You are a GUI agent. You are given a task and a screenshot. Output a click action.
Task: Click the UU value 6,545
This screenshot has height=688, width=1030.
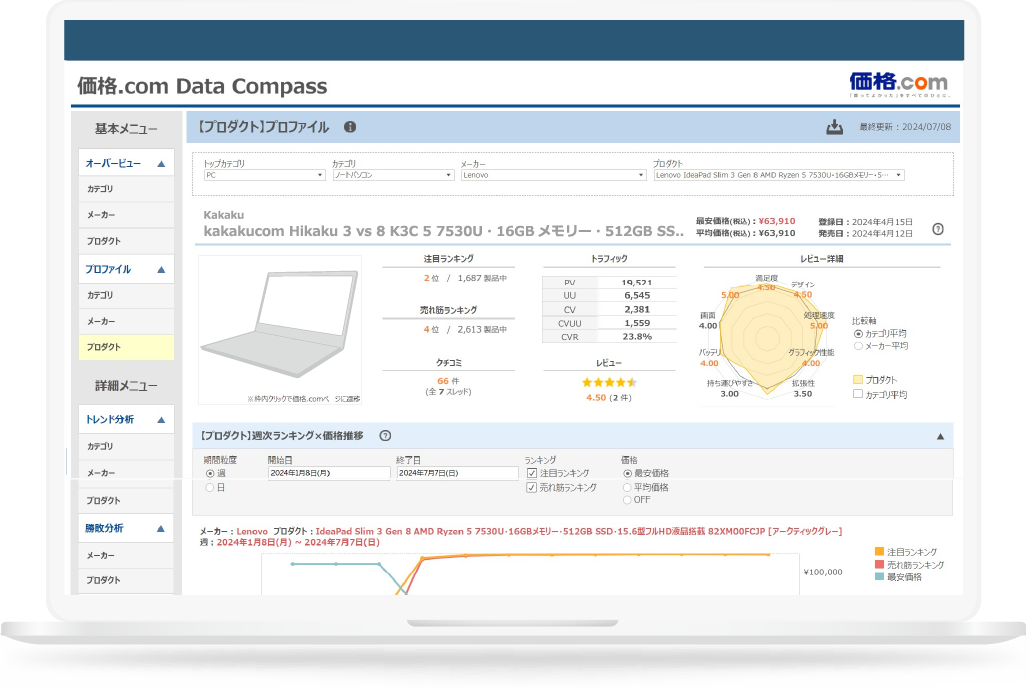pos(637,296)
